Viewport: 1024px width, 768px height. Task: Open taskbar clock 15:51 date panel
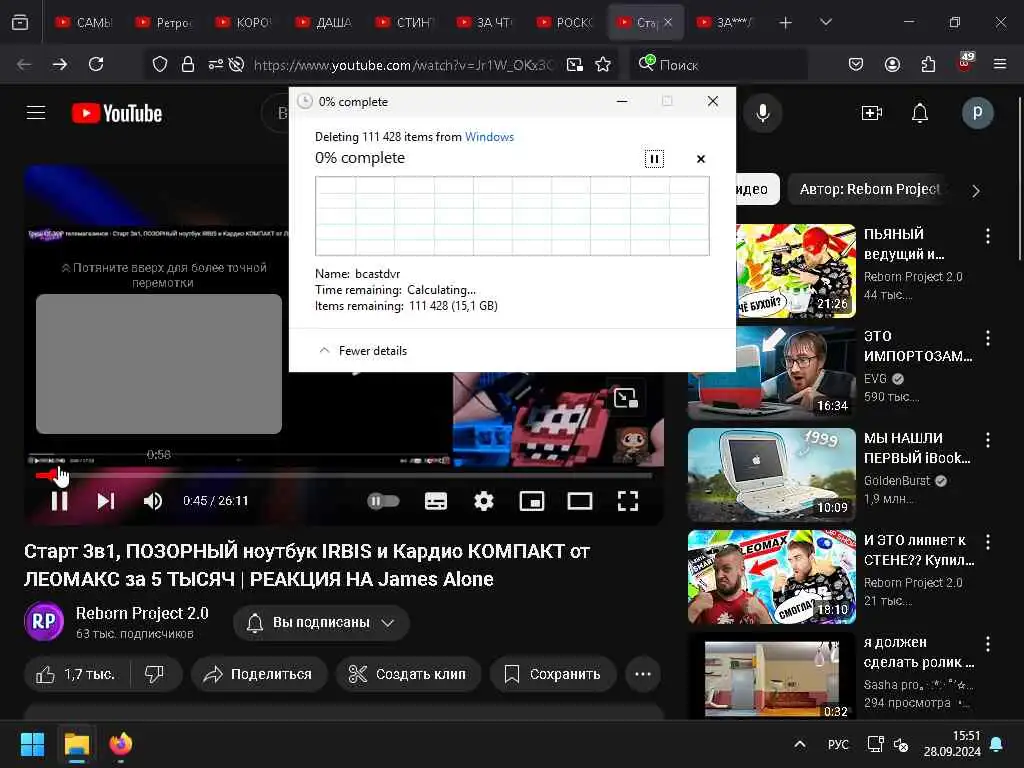coord(952,744)
